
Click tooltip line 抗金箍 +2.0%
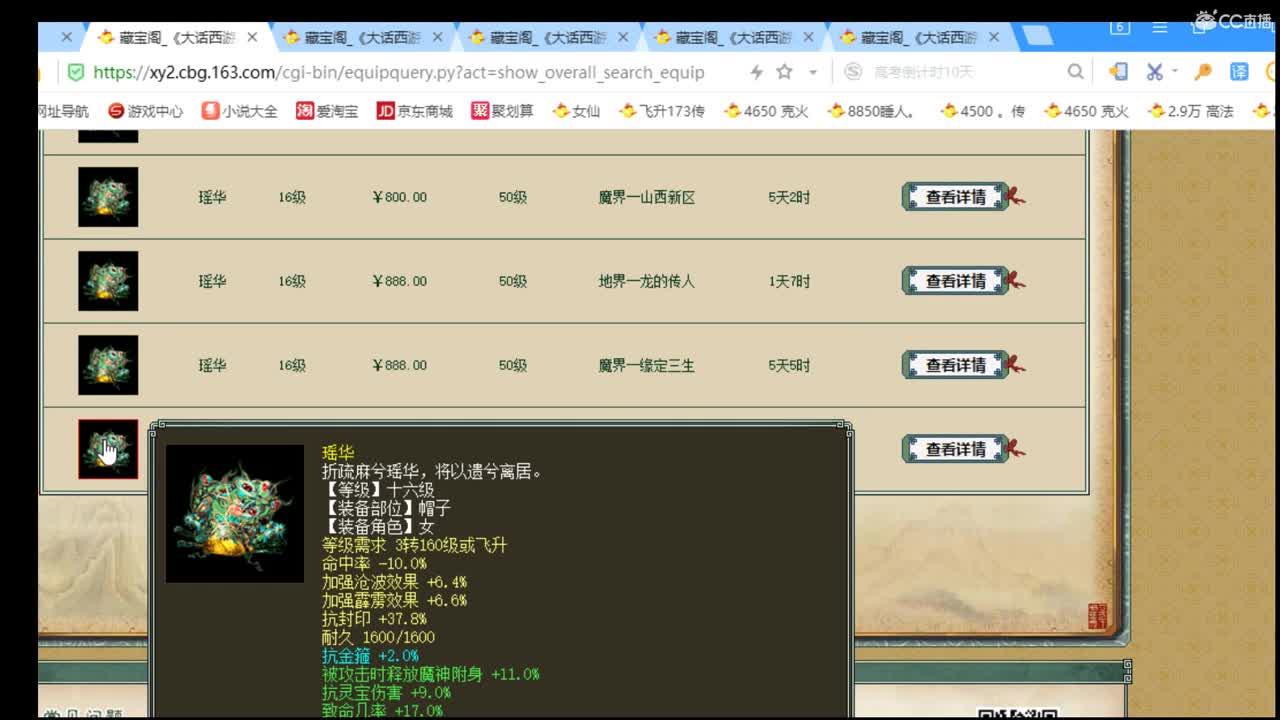(370, 656)
